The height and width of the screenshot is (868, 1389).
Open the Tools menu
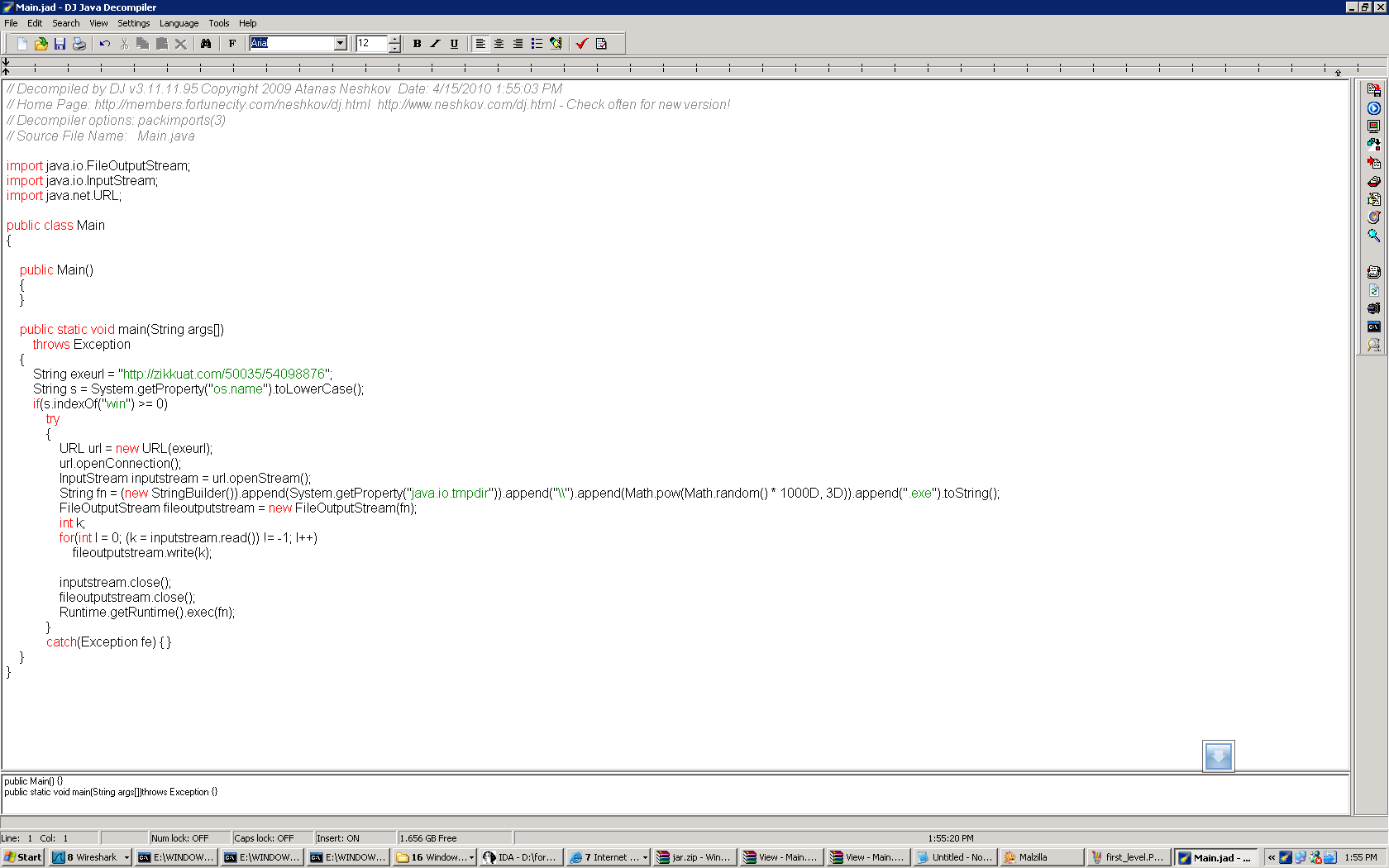219,23
